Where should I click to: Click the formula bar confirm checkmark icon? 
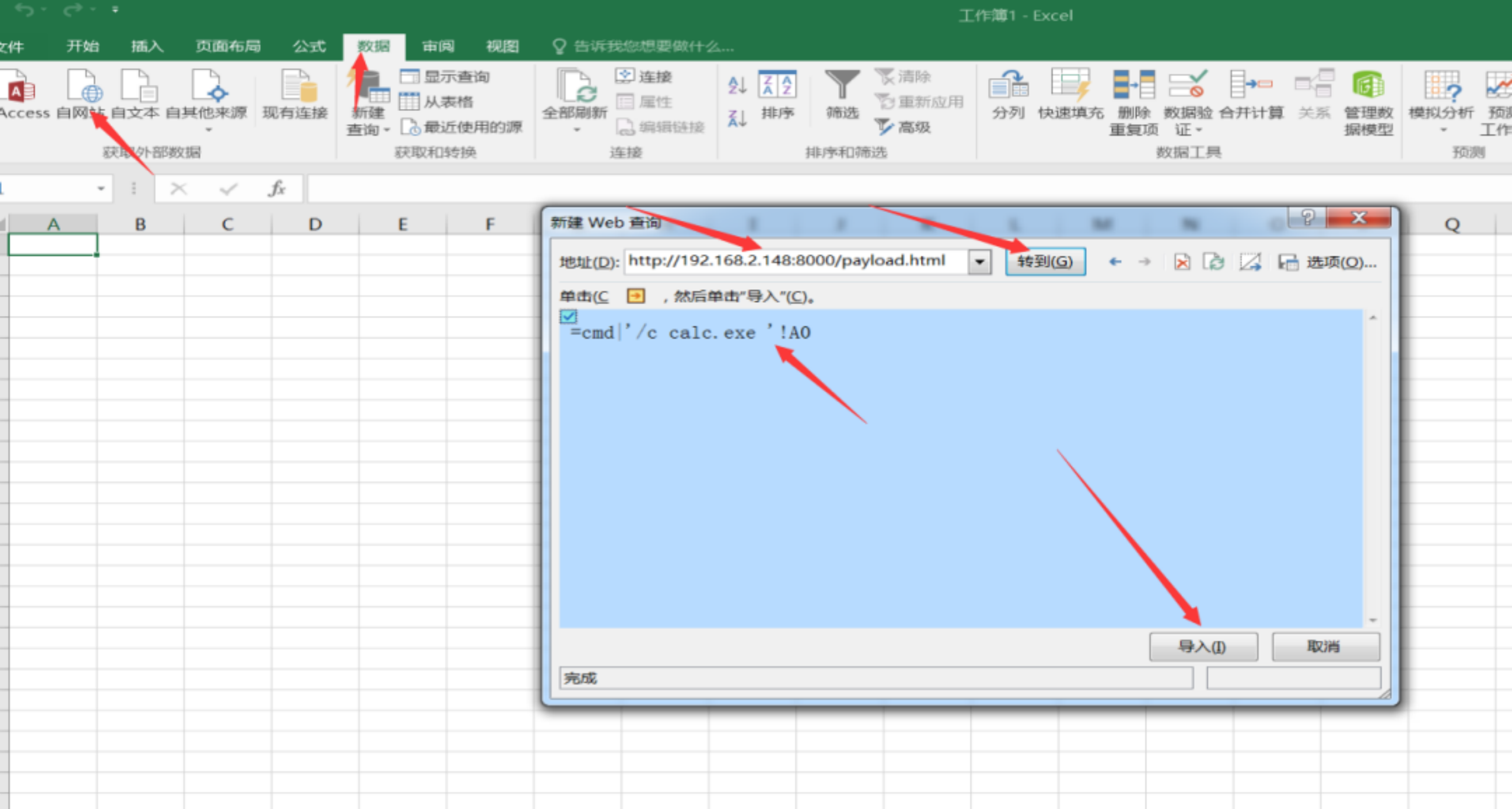click(228, 189)
